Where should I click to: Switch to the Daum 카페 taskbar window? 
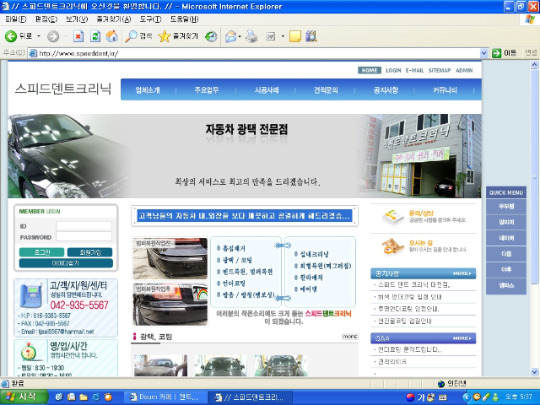tap(165, 397)
